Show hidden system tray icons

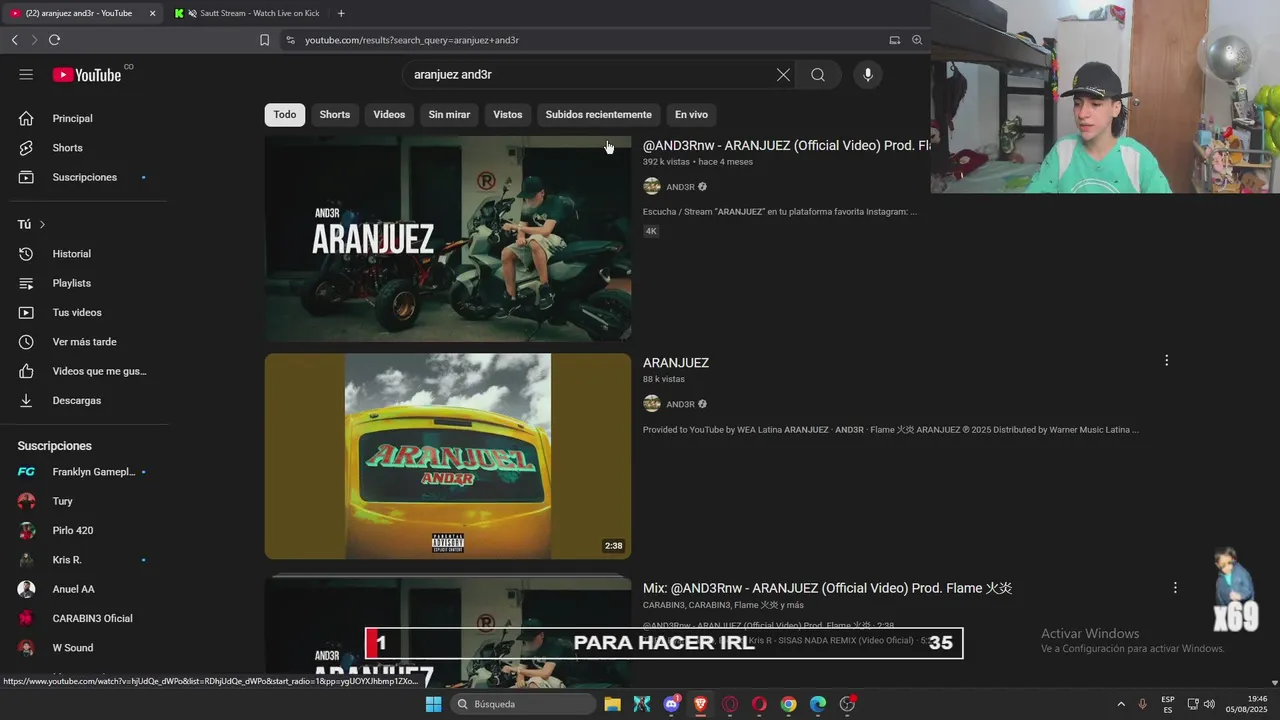pyautogui.click(x=1120, y=704)
